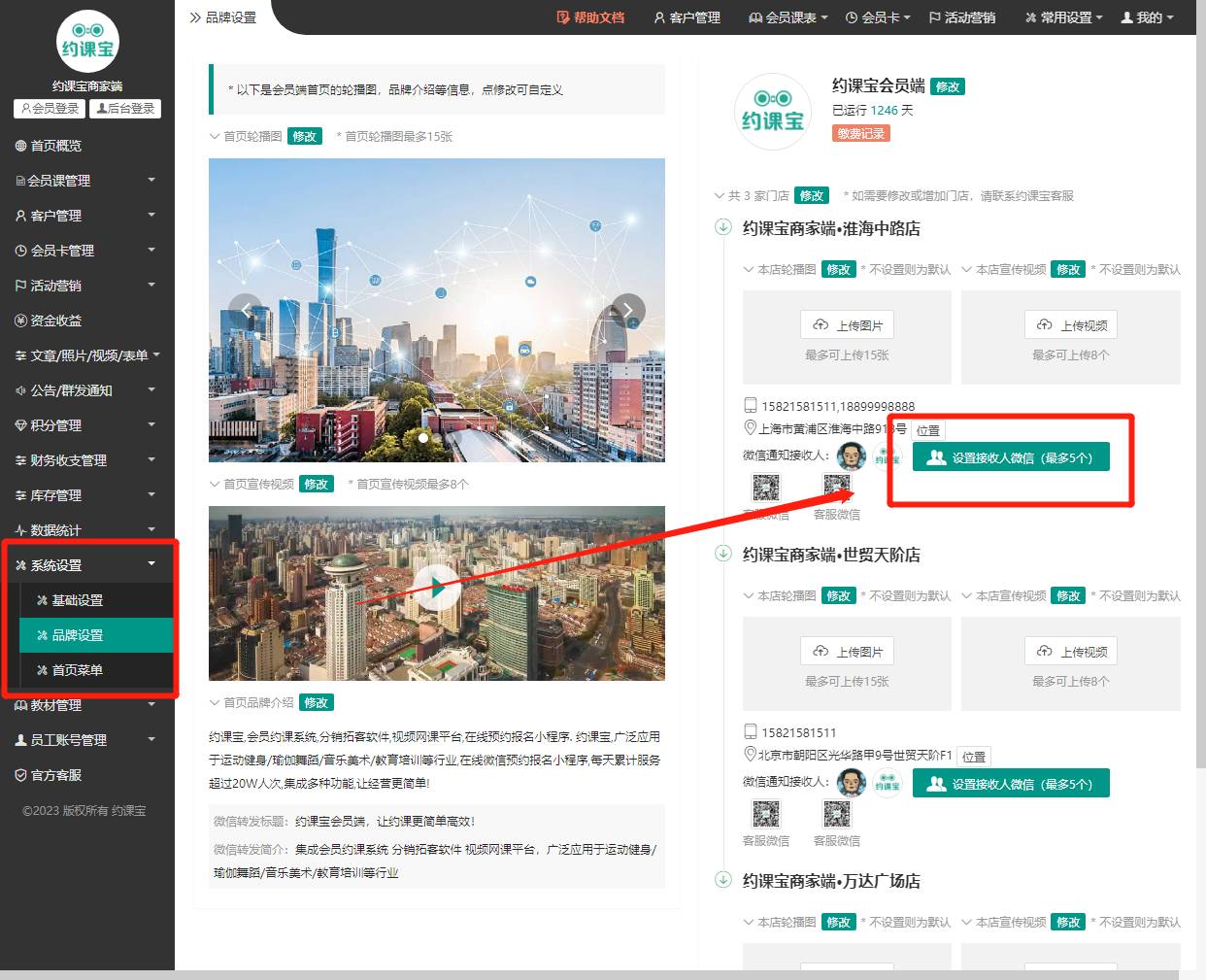Click 上传视频 for 淮海中路店
The image size is (1206, 980).
[1071, 324]
